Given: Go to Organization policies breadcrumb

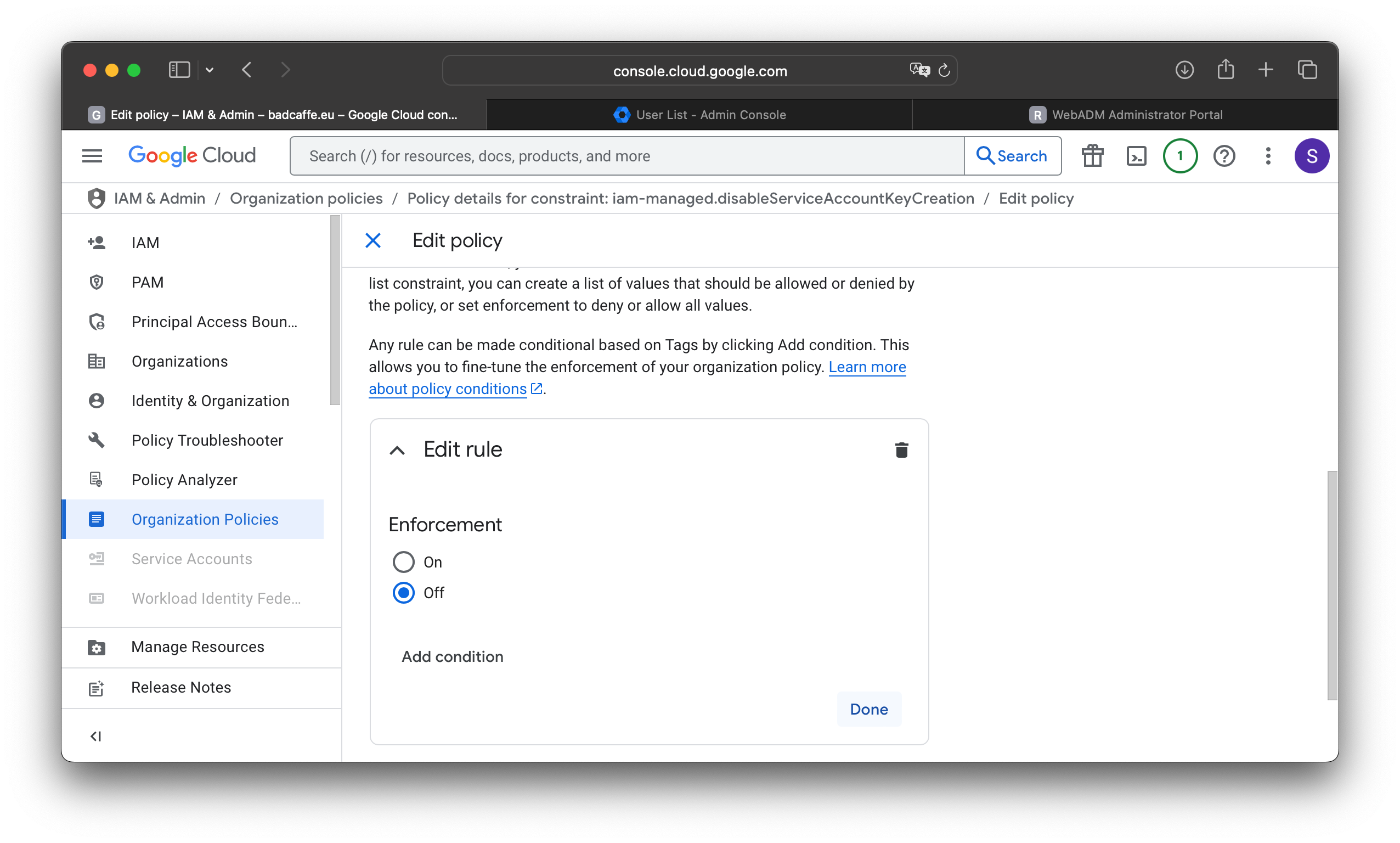Looking at the screenshot, I should click(x=306, y=198).
